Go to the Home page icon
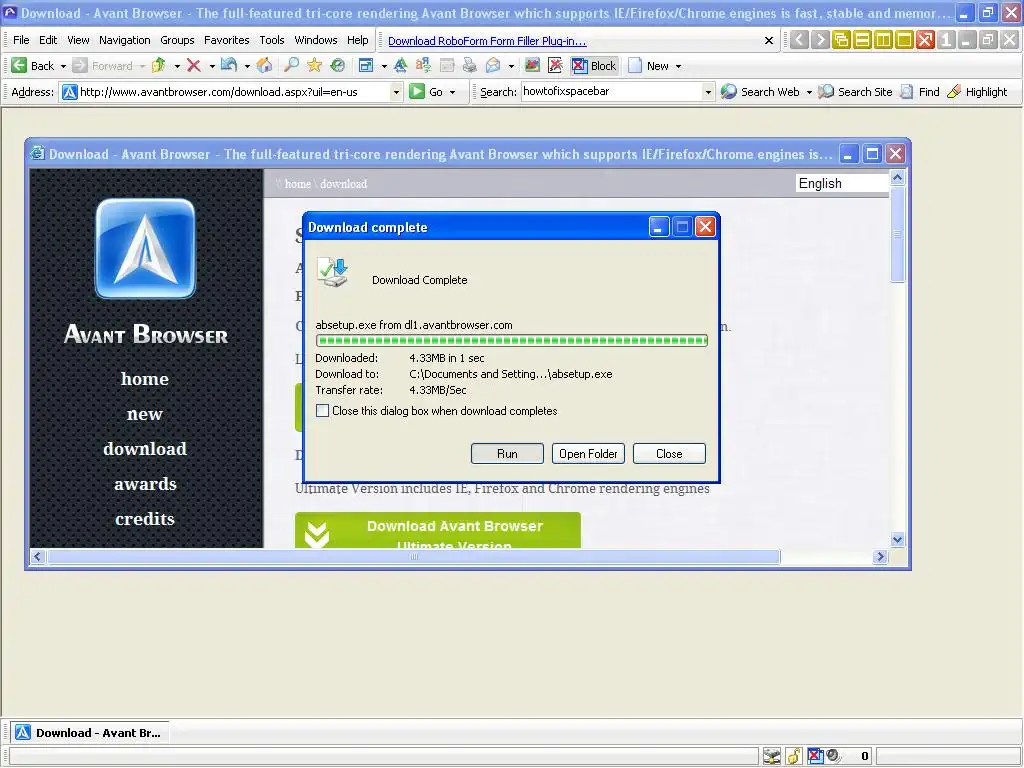The height and width of the screenshot is (768, 1024). click(264, 65)
